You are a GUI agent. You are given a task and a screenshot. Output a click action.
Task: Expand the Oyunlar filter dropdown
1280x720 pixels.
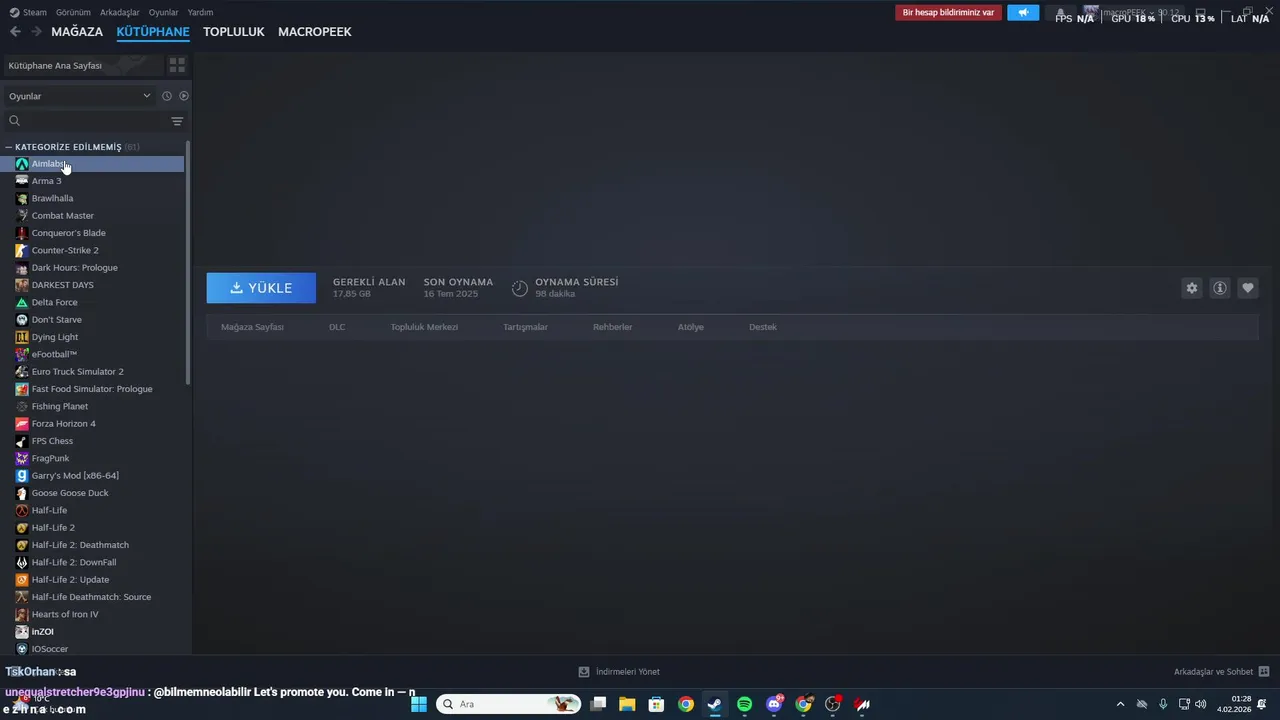pyautogui.click(x=80, y=96)
